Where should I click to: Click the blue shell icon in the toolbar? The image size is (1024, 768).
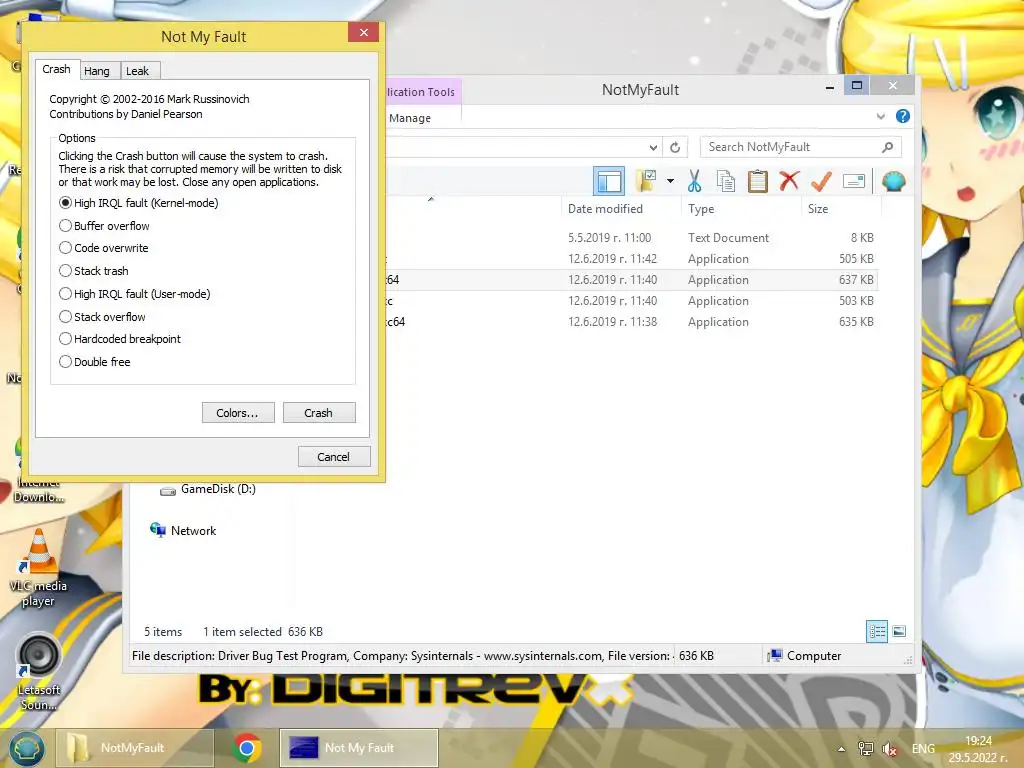893,181
